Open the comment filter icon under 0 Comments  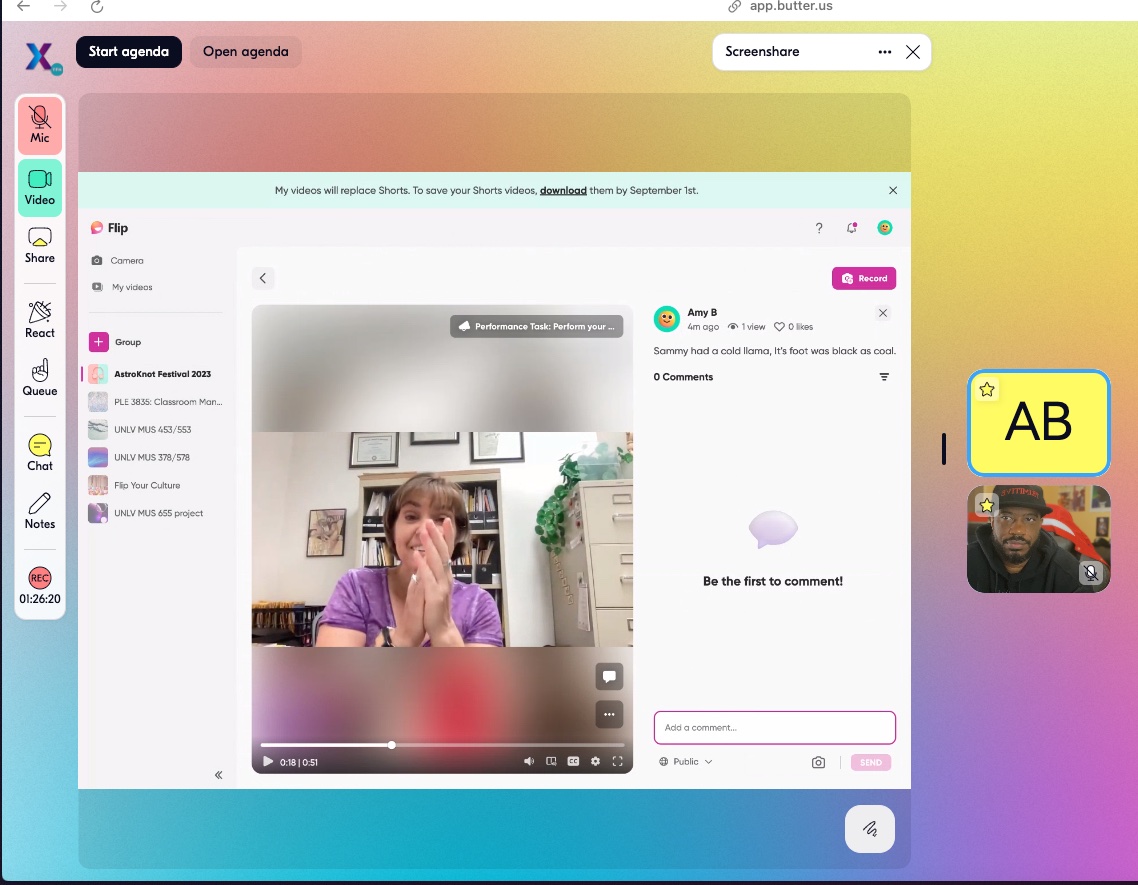(x=884, y=377)
